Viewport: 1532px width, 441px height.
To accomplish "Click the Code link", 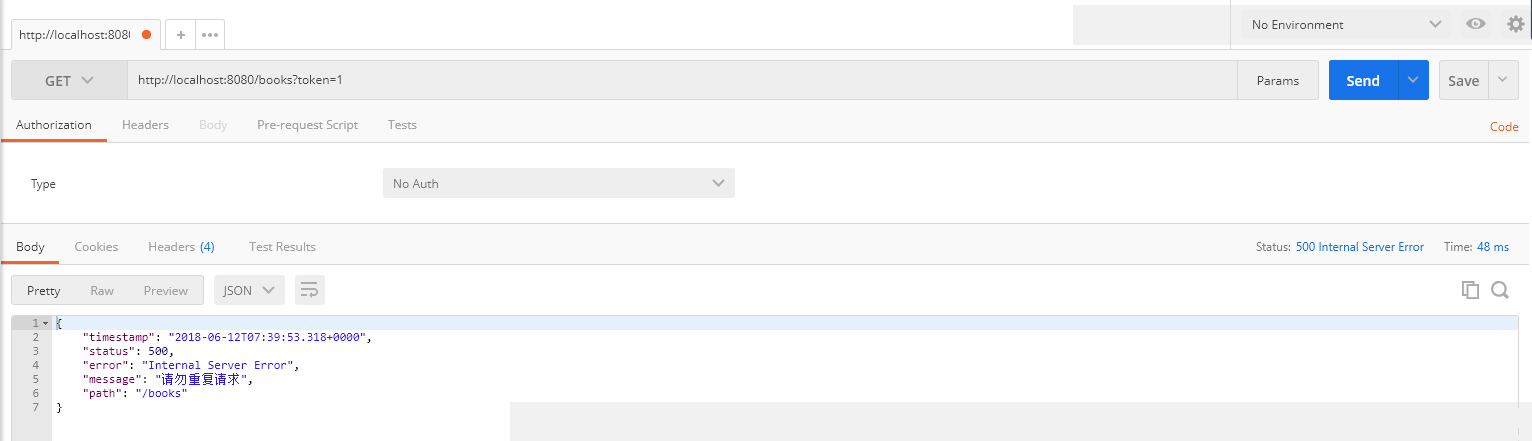I will click(x=1504, y=127).
